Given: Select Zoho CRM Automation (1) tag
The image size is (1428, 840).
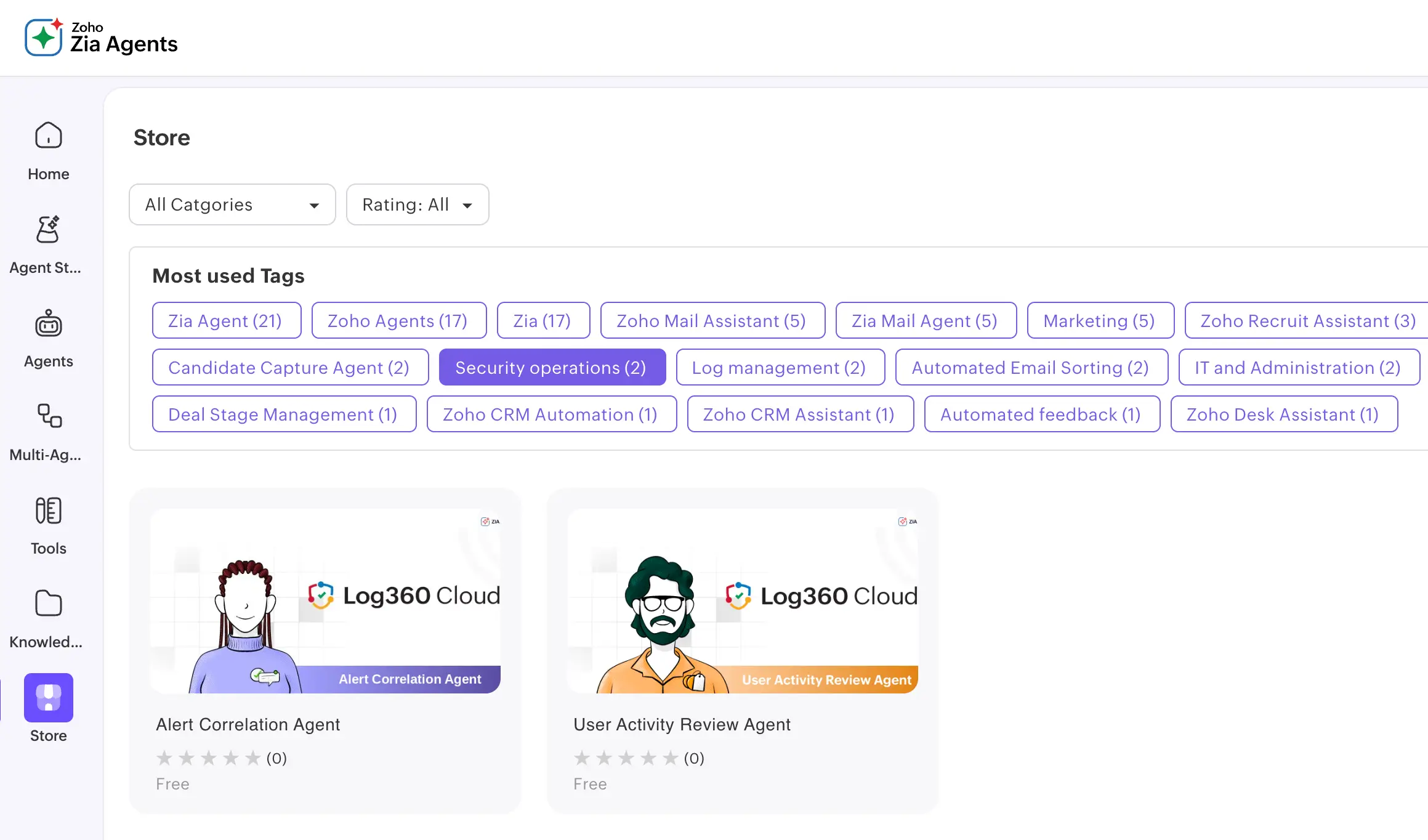Looking at the screenshot, I should point(552,414).
